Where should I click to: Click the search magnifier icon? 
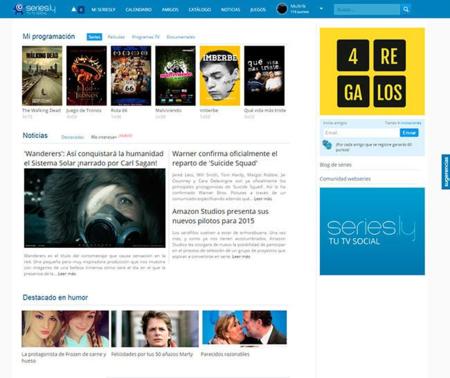pyautogui.click(x=406, y=9)
